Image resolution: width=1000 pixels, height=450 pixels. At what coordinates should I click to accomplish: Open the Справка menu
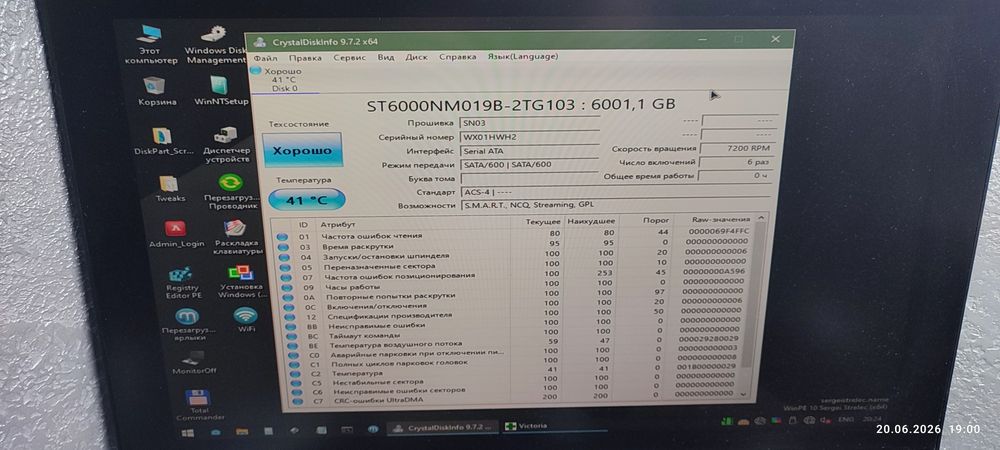[x=457, y=57]
